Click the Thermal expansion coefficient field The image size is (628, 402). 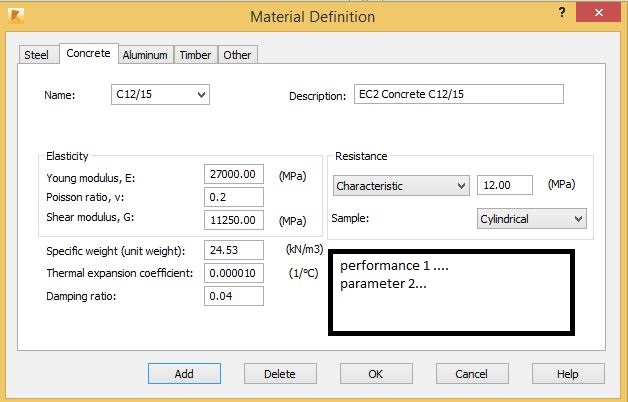pos(234,273)
